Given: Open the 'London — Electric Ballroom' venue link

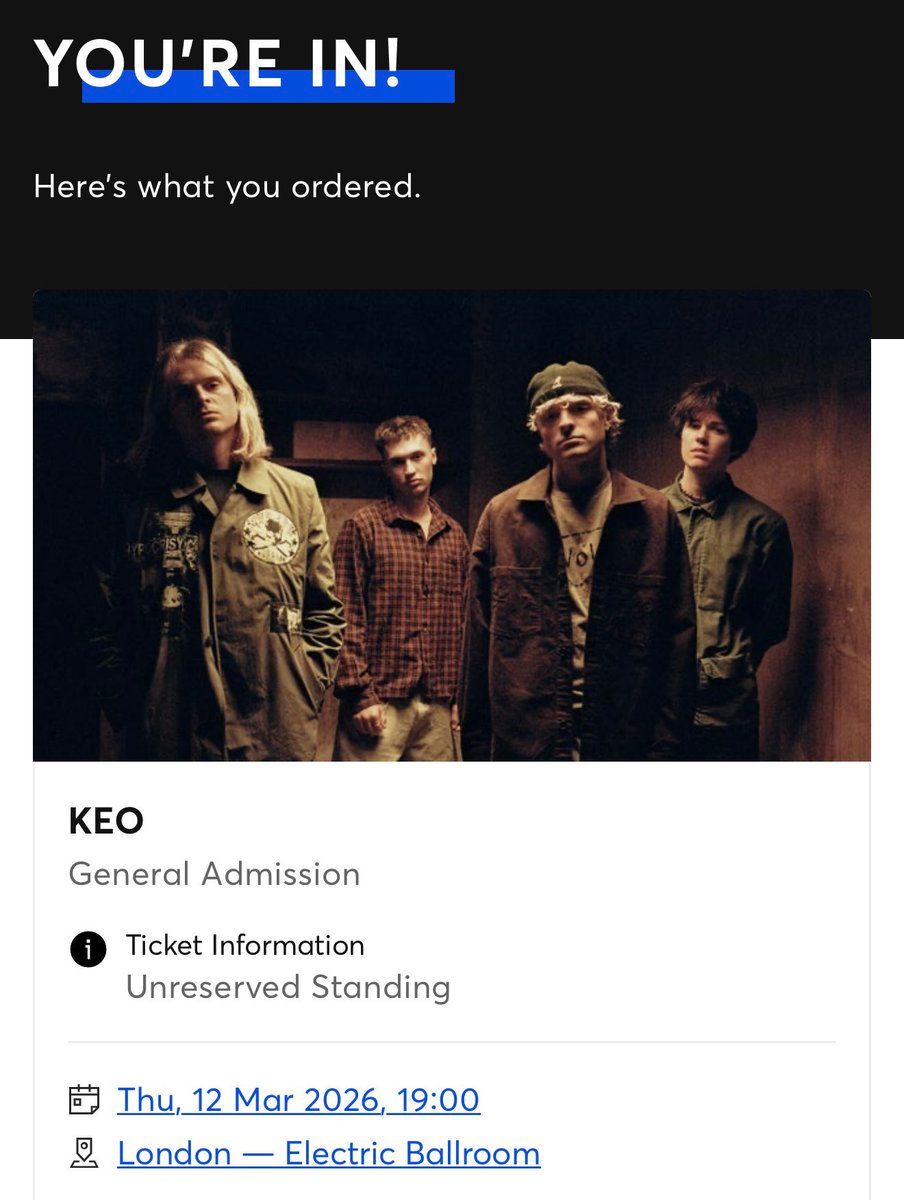Looking at the screenshot, I should [x=327, y=1153].
